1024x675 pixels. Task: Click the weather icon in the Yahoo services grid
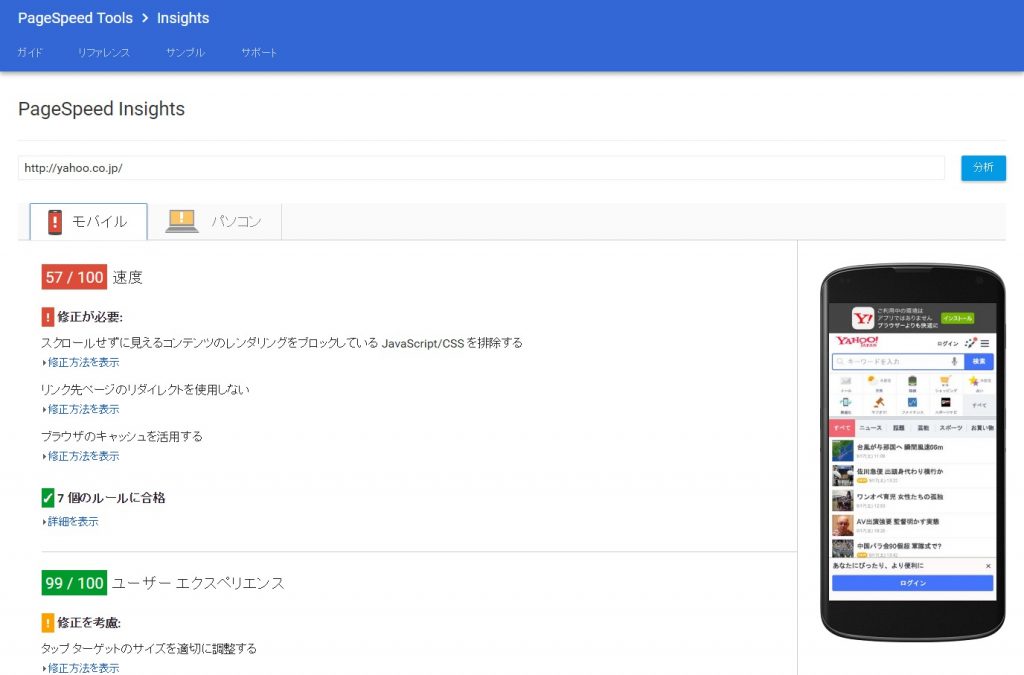[871, 380]
